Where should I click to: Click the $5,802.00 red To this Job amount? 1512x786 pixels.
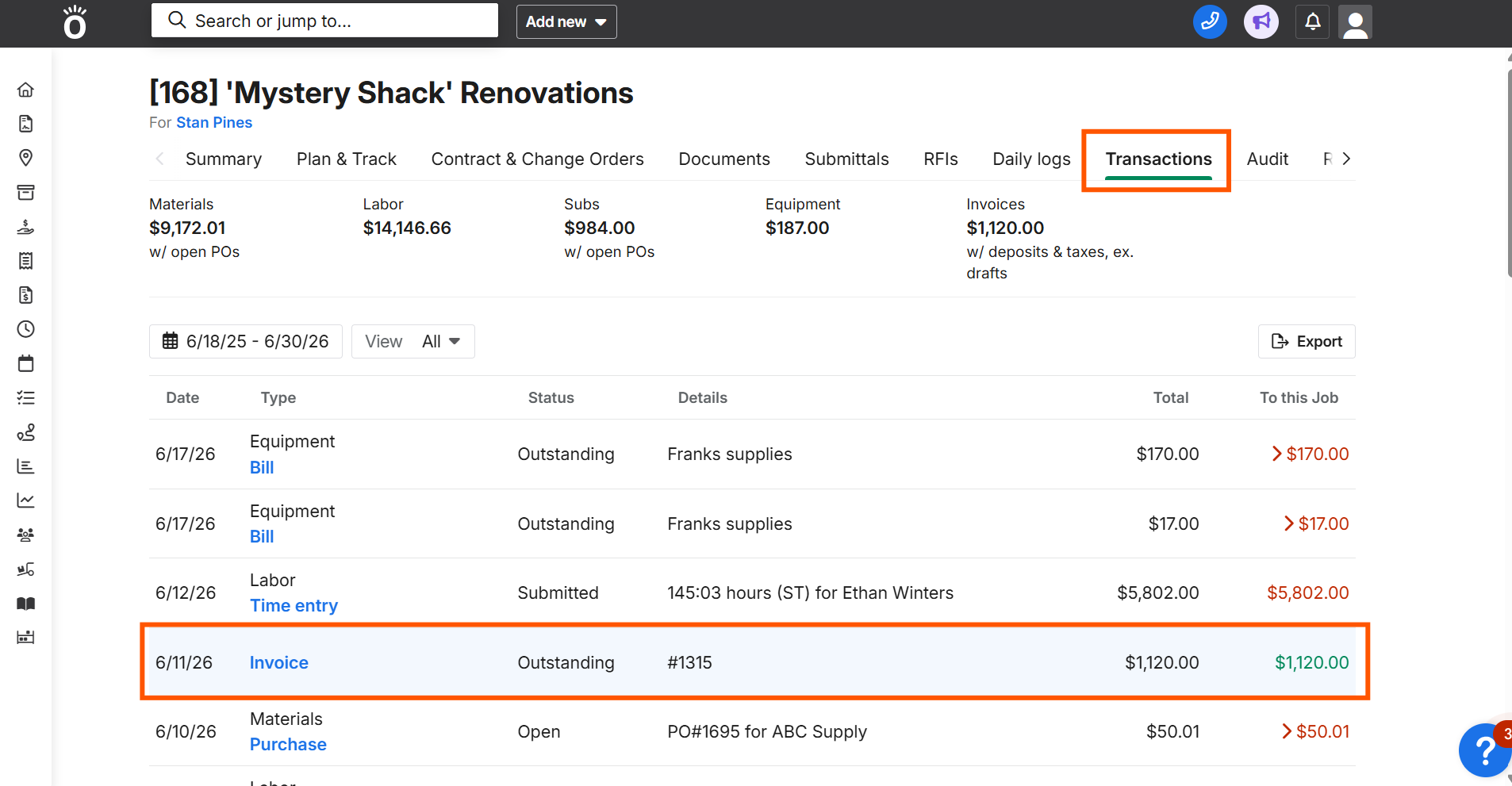(1308, 592)
